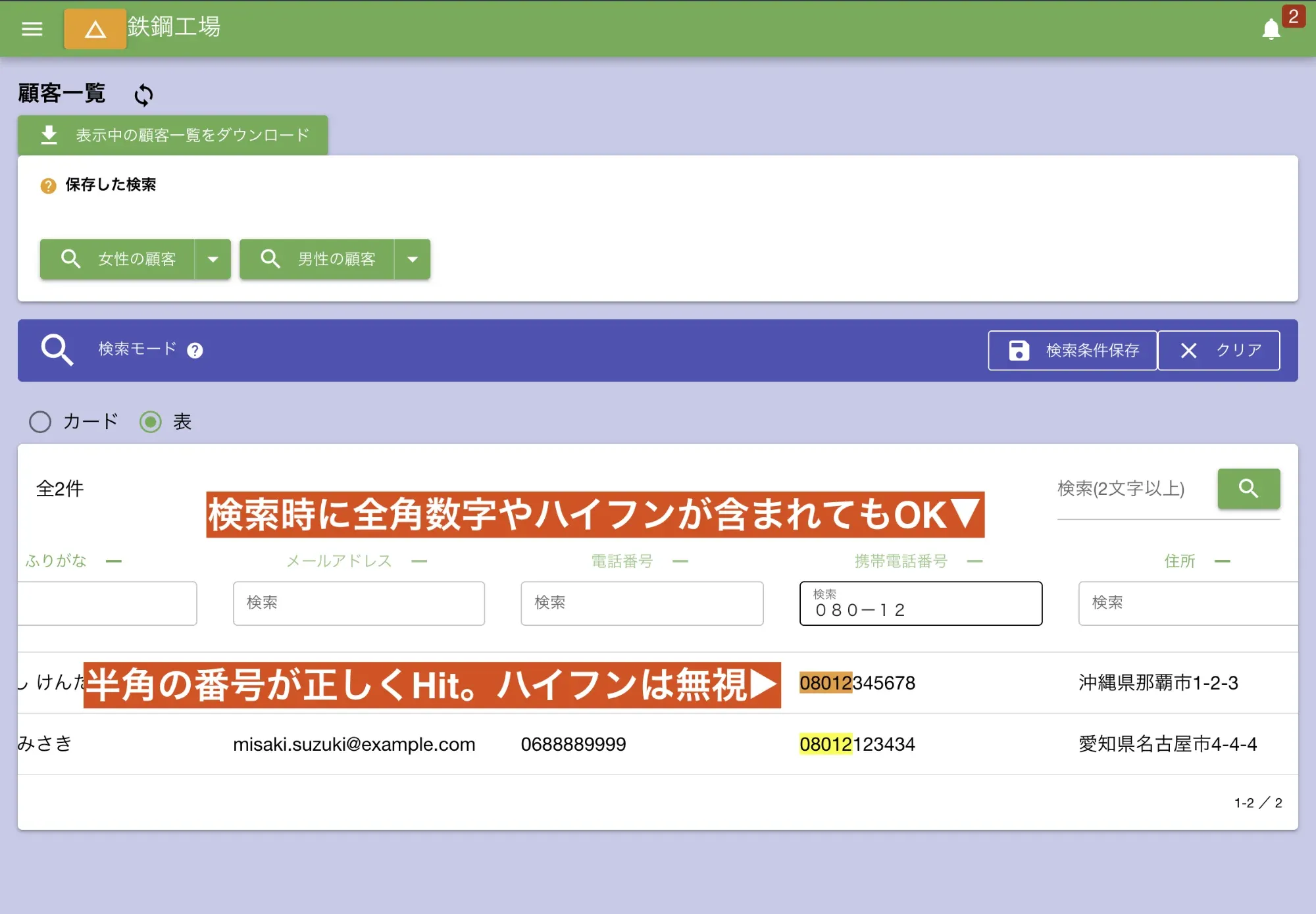Open the help icon next to 保存した検索
1316x914 pixels.
[47, 186]
